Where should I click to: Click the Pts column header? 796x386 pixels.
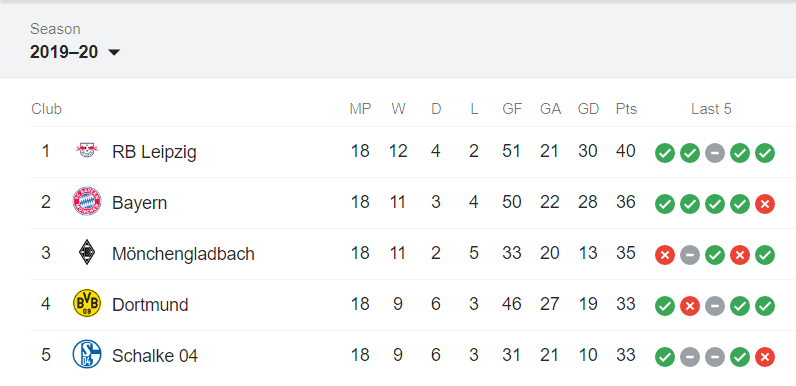click(626, 109)
